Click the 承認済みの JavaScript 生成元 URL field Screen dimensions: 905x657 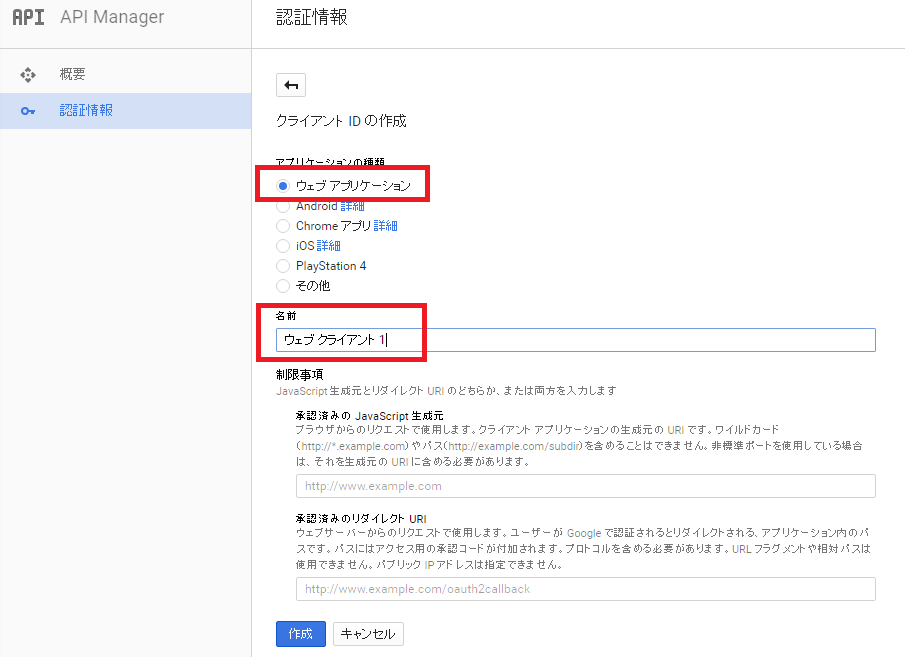tap(585, 486)
